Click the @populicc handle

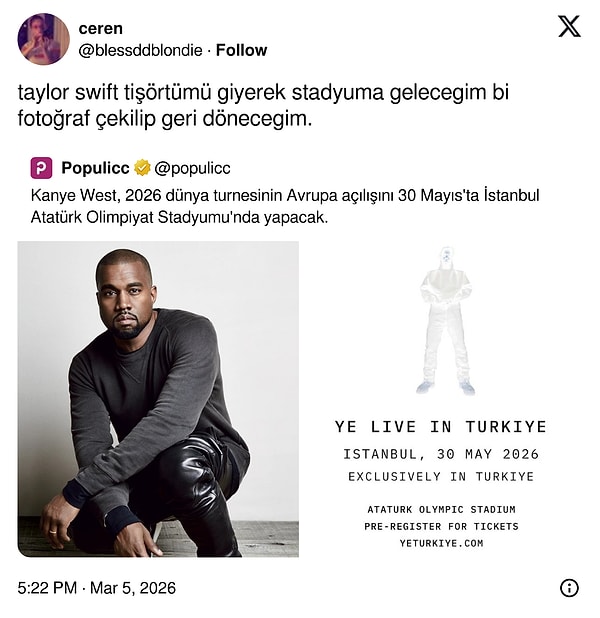(192, 168)
